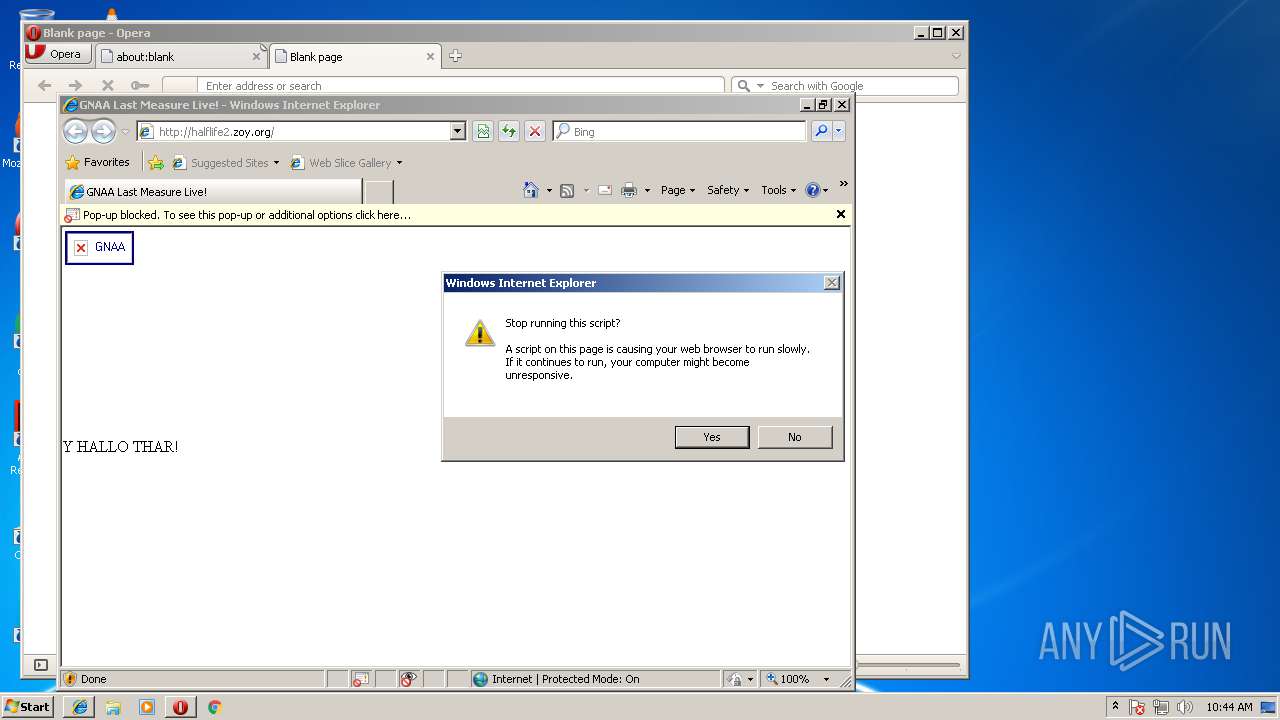Open the Tools menu
Screen dimensions: 1280x720
778,190
